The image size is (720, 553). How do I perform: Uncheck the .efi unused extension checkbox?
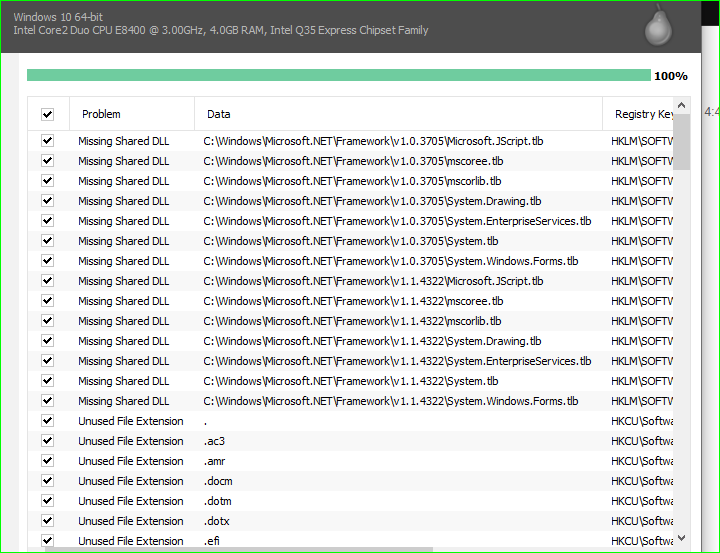point(47,541)
